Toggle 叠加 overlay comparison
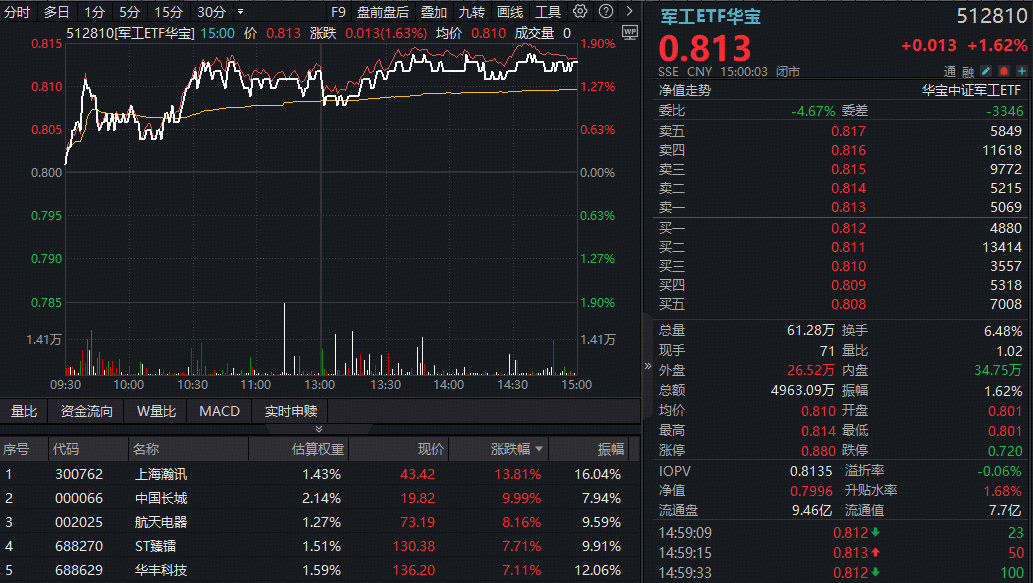 (x=433, y=12)
